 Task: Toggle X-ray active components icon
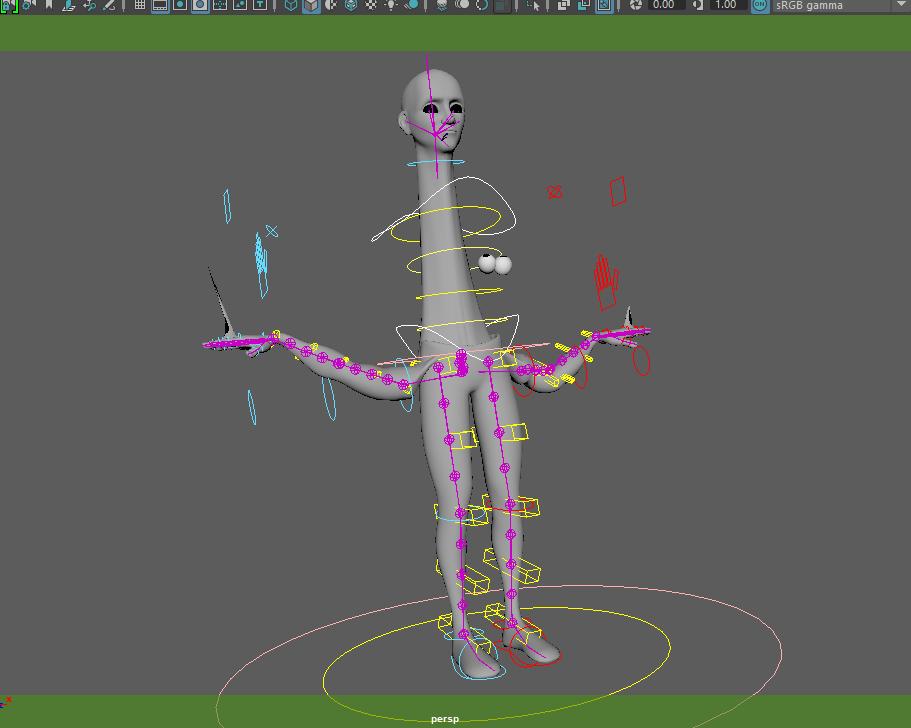click(x=584, y=5)
